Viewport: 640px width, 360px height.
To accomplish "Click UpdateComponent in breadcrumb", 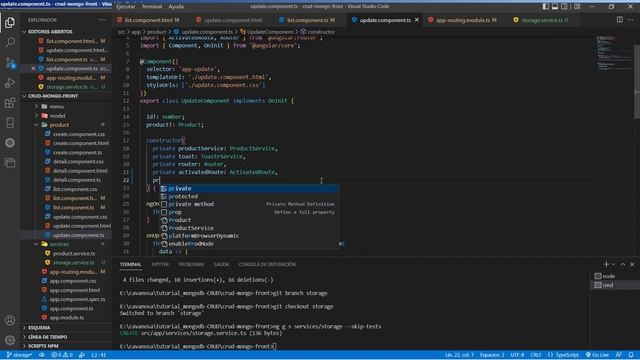I will (x=270, y=31).
